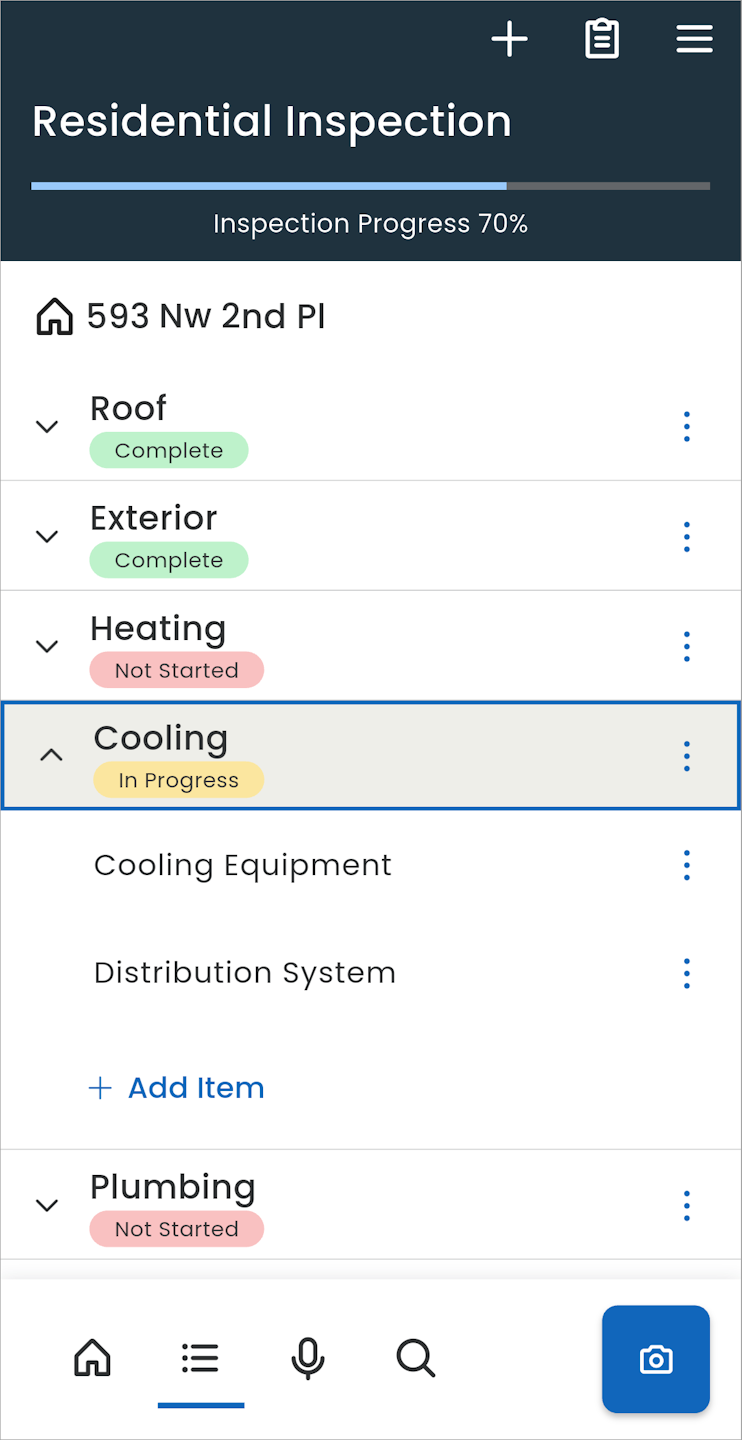Open the clipboard report icon
742x1440 pixels.
[x=601, y=40]
